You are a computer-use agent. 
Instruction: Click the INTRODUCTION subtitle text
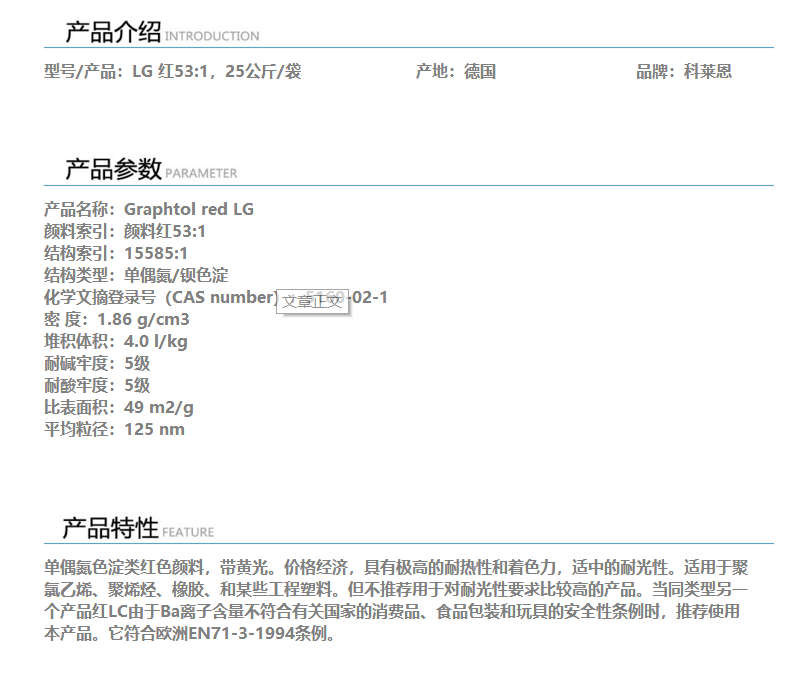coord(212,36)
